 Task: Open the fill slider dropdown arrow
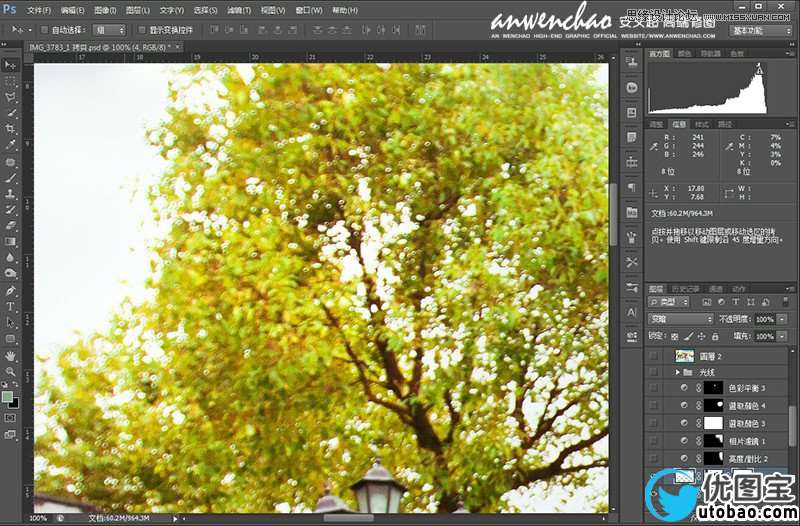tap(783, 336)
